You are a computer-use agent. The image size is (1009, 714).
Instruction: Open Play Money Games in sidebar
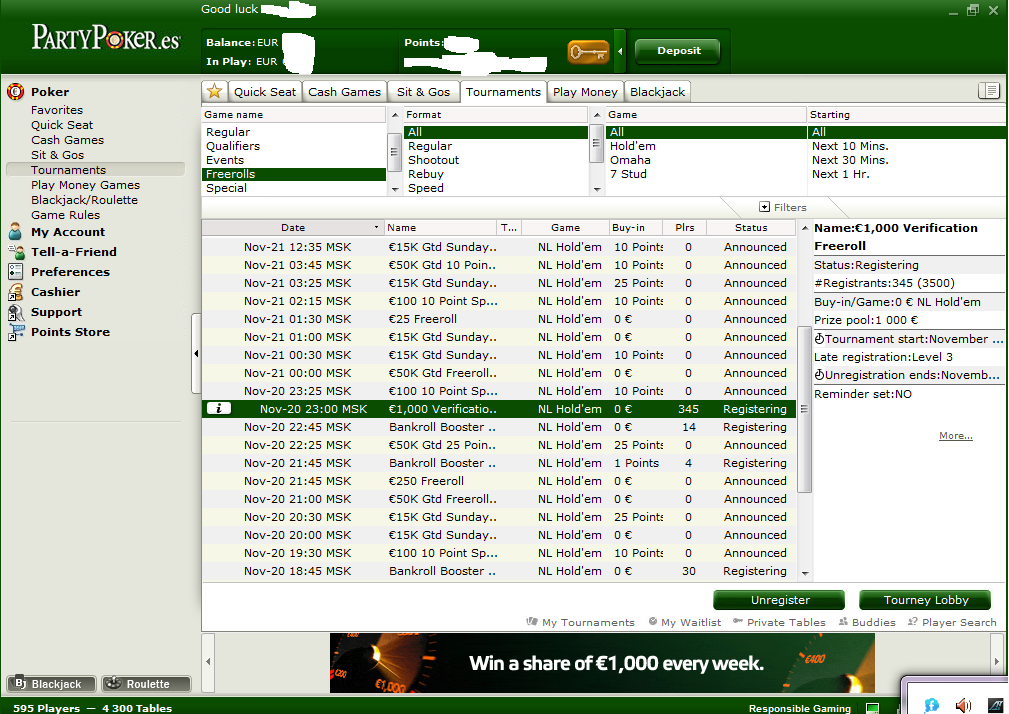(85, 185)
